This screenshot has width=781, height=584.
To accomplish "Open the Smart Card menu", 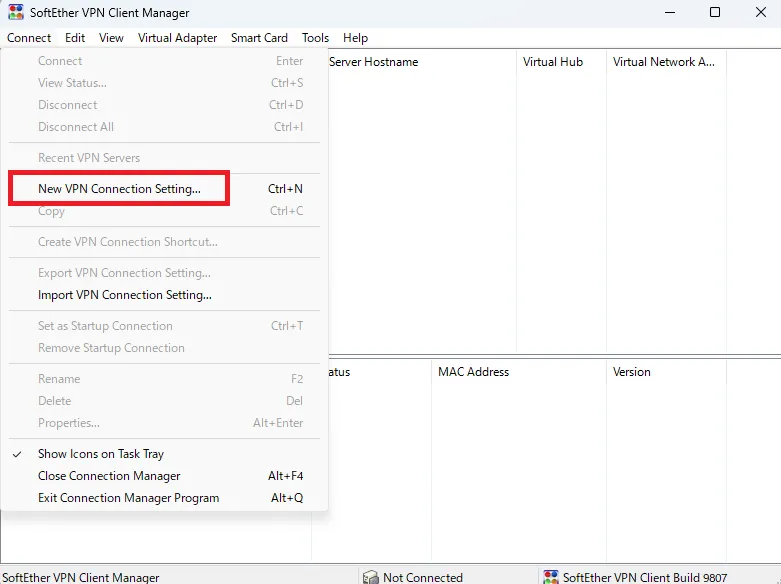I will (259, 38).
